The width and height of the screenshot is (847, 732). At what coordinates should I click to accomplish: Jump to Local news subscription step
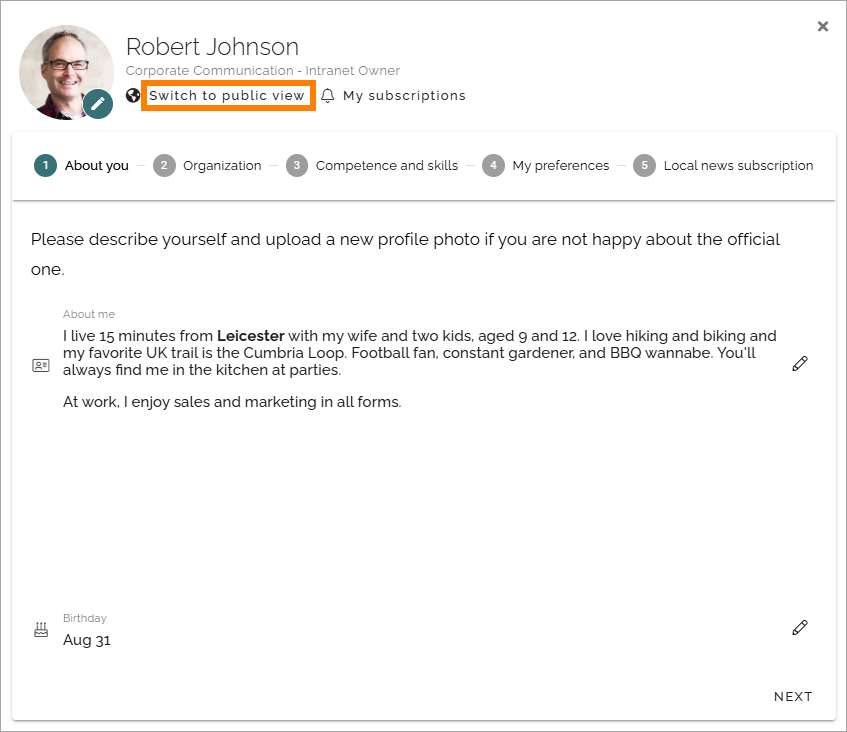point(723,165)
